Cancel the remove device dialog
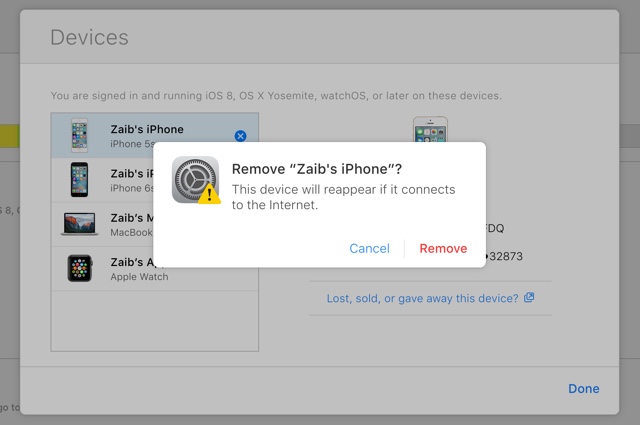This screenshot has height=425, width=640. tap(369, 248)
